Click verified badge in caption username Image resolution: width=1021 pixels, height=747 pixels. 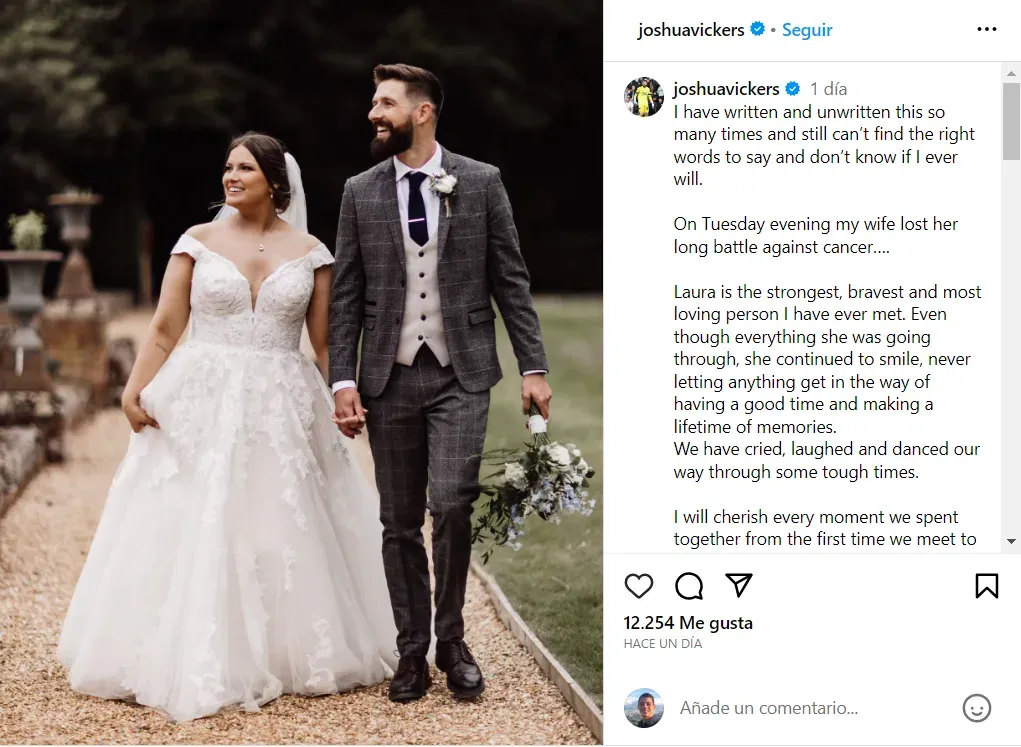[792, 88]
